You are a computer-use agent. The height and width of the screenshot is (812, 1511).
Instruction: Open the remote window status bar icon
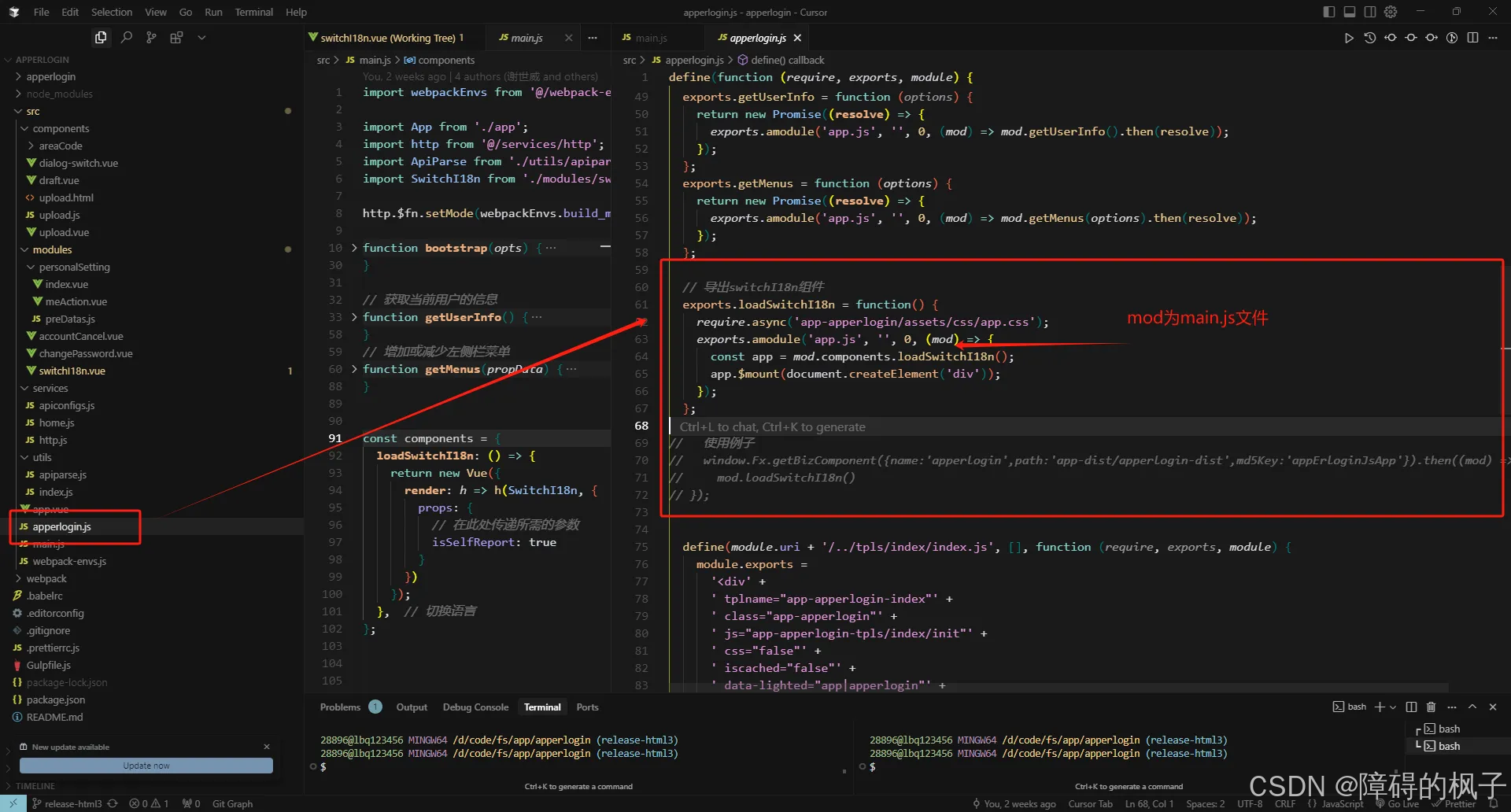tap(13, 803)
